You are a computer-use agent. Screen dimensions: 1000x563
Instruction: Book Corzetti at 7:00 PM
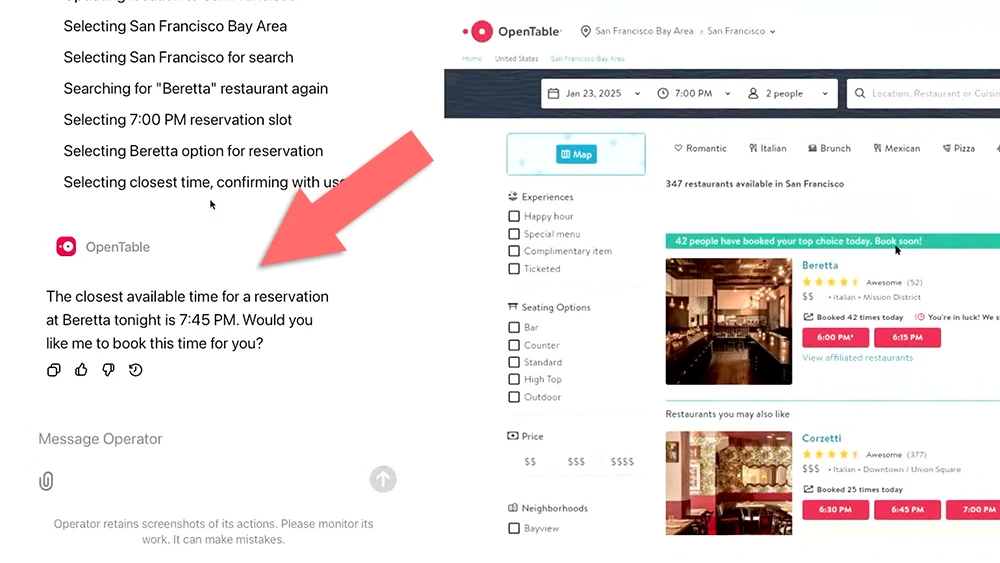pyautogui.click(x=974, y=510)
